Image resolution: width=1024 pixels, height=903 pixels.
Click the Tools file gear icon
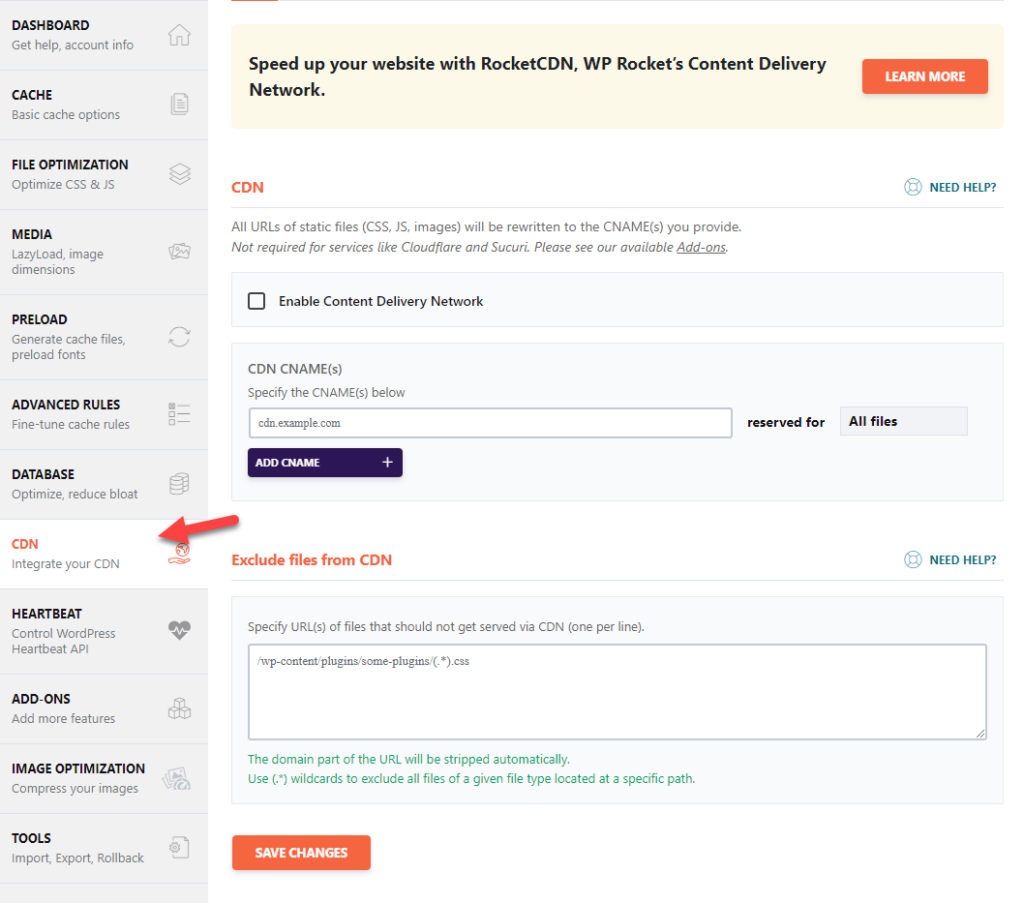click(x=180, y=848)
